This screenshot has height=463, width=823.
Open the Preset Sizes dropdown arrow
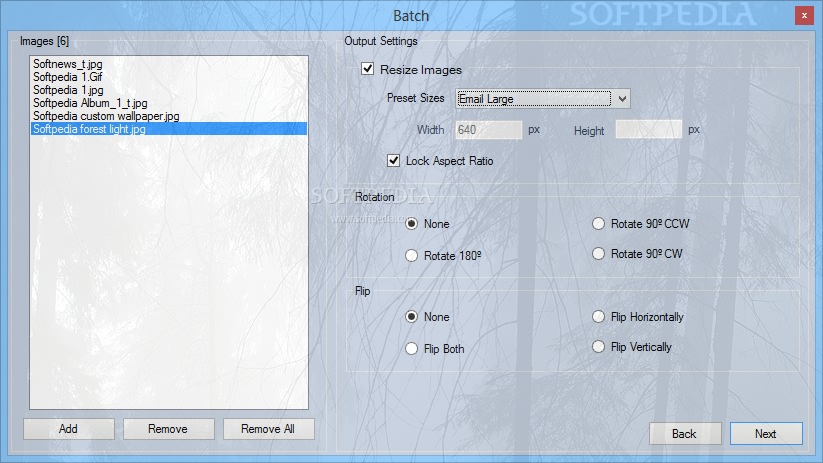tap(622, 99)
